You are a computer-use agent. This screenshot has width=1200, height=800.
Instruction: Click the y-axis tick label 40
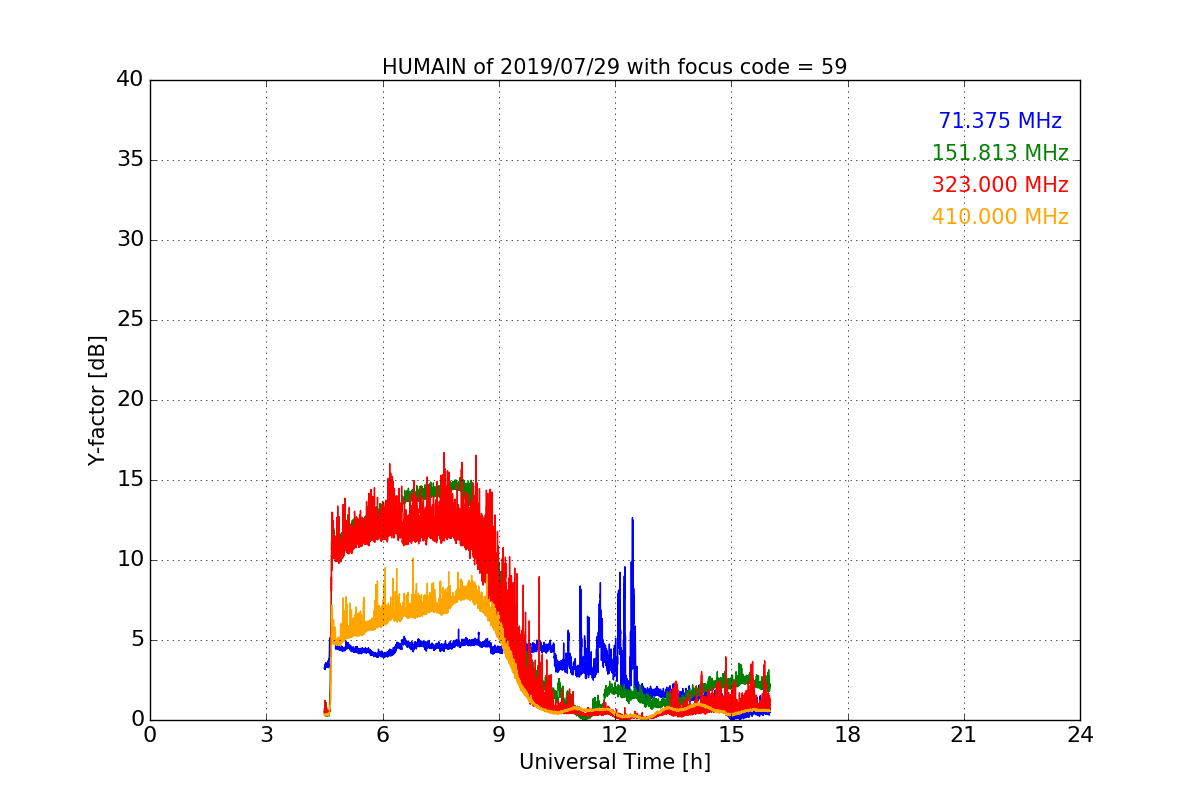[x=129, y=80]
